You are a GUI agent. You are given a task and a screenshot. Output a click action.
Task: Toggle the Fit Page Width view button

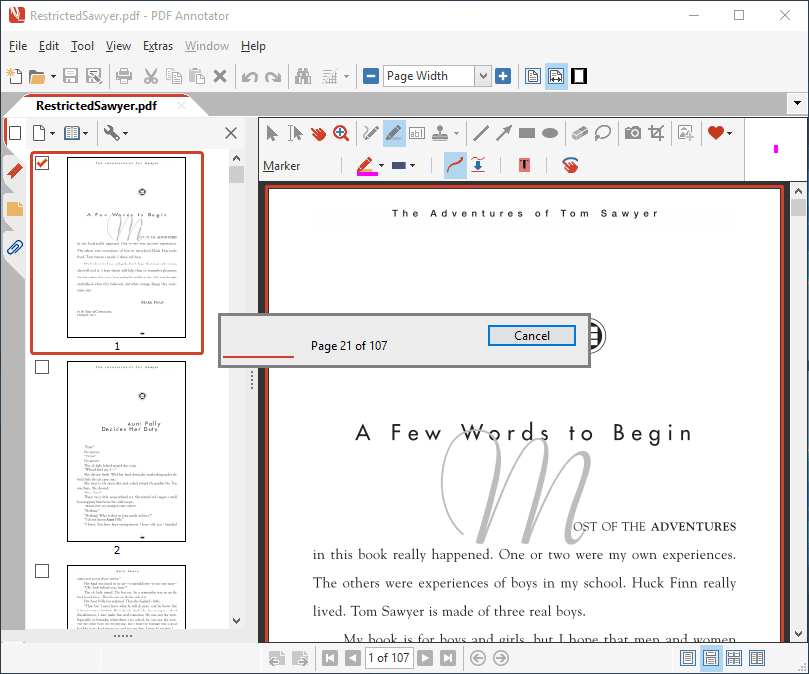pyautogui.click(x=556, y=76)
